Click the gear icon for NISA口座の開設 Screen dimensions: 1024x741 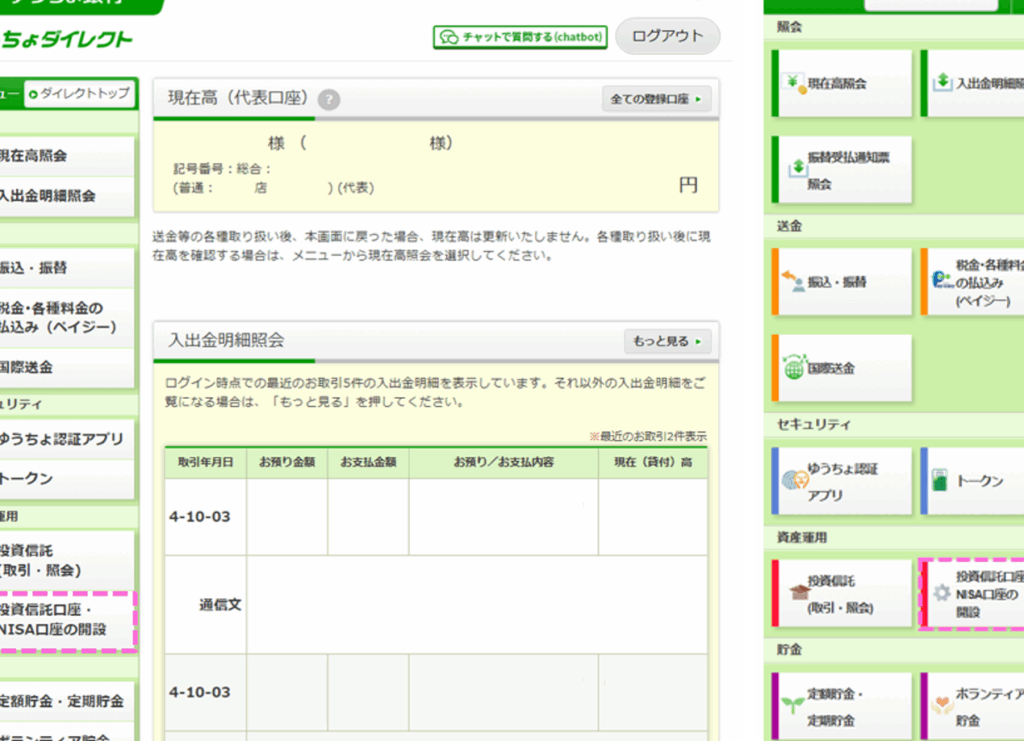coord(940,593)
